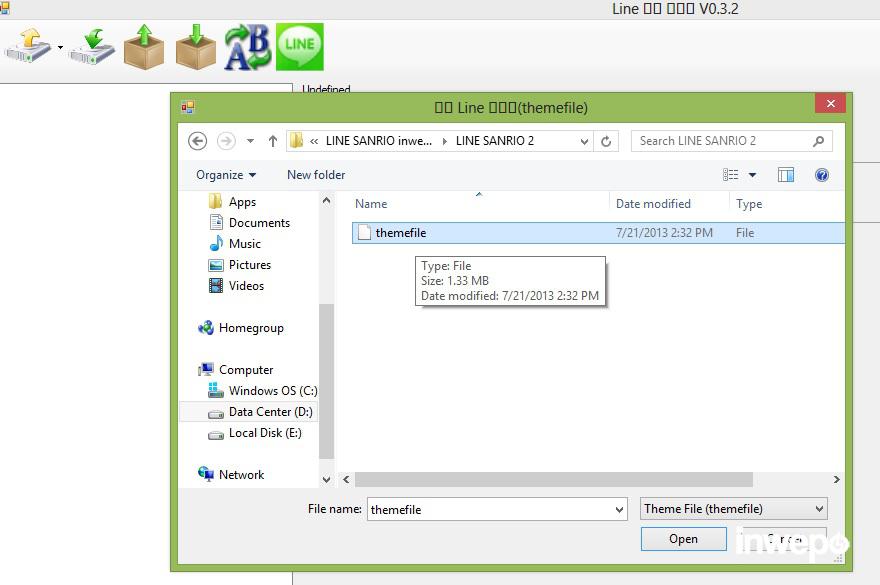Click the themefile blank file icon
880x585 pixels.
[x=364, y=232]
